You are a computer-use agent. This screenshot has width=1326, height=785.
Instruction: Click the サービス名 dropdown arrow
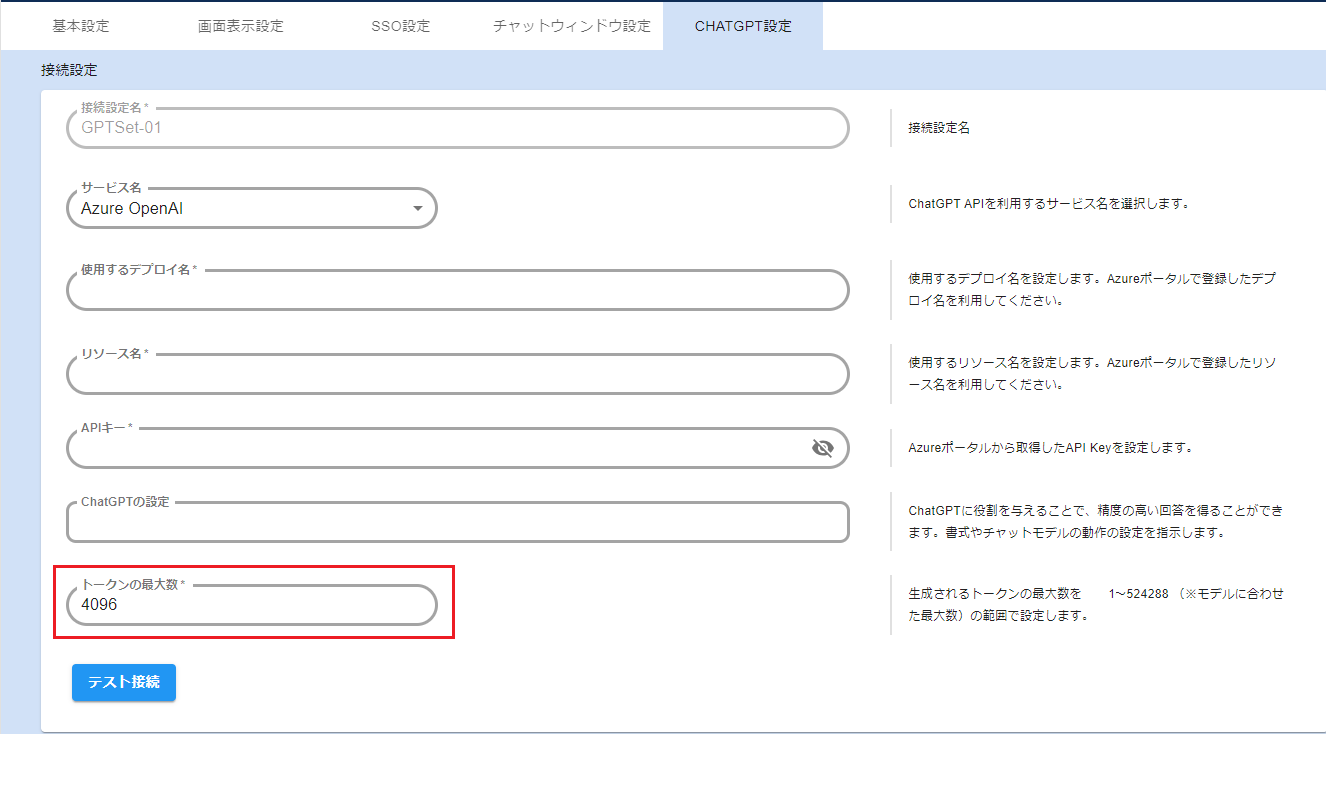(x=418, y=209)
